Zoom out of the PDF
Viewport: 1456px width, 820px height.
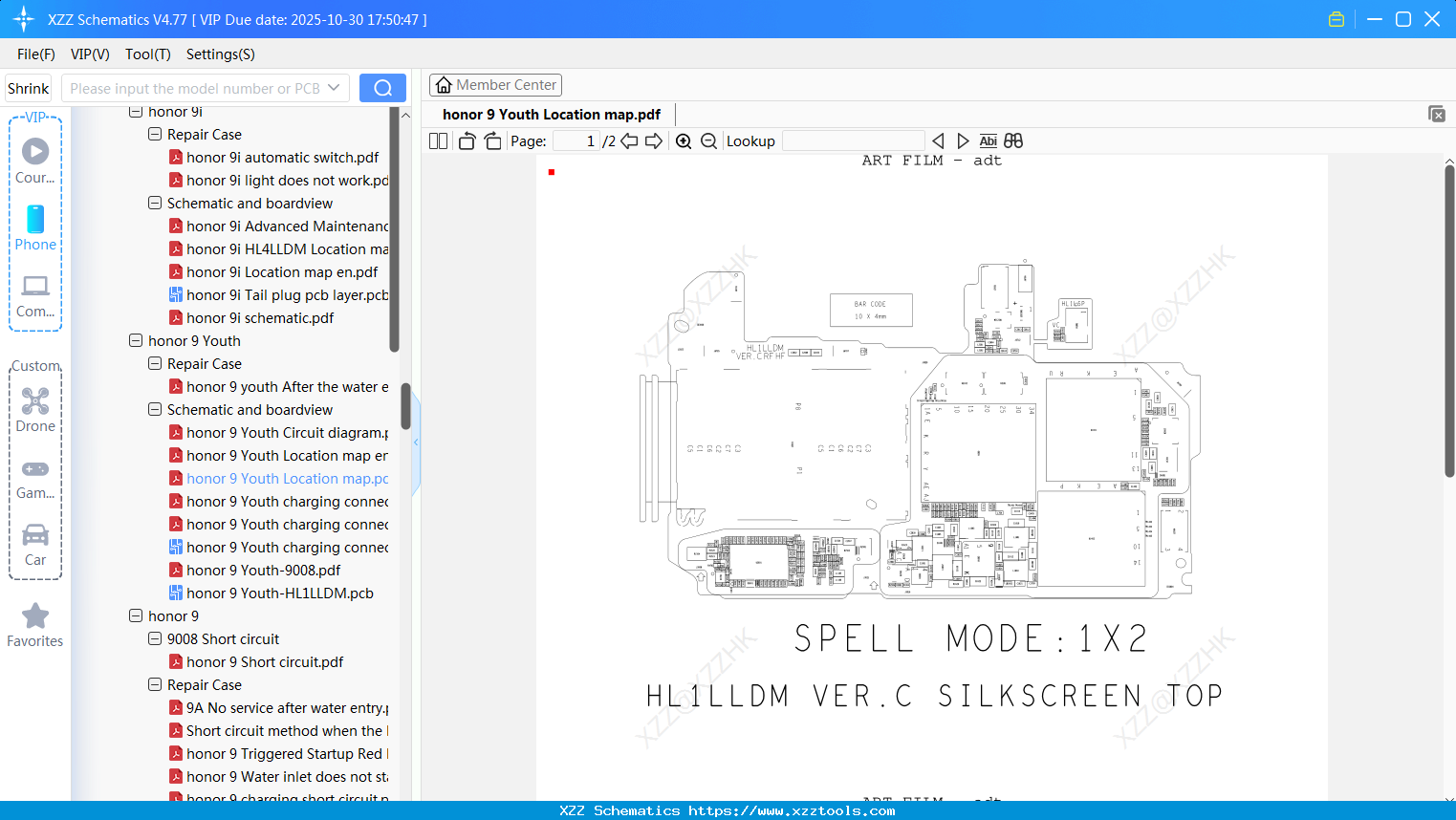(x=708, y=140)
